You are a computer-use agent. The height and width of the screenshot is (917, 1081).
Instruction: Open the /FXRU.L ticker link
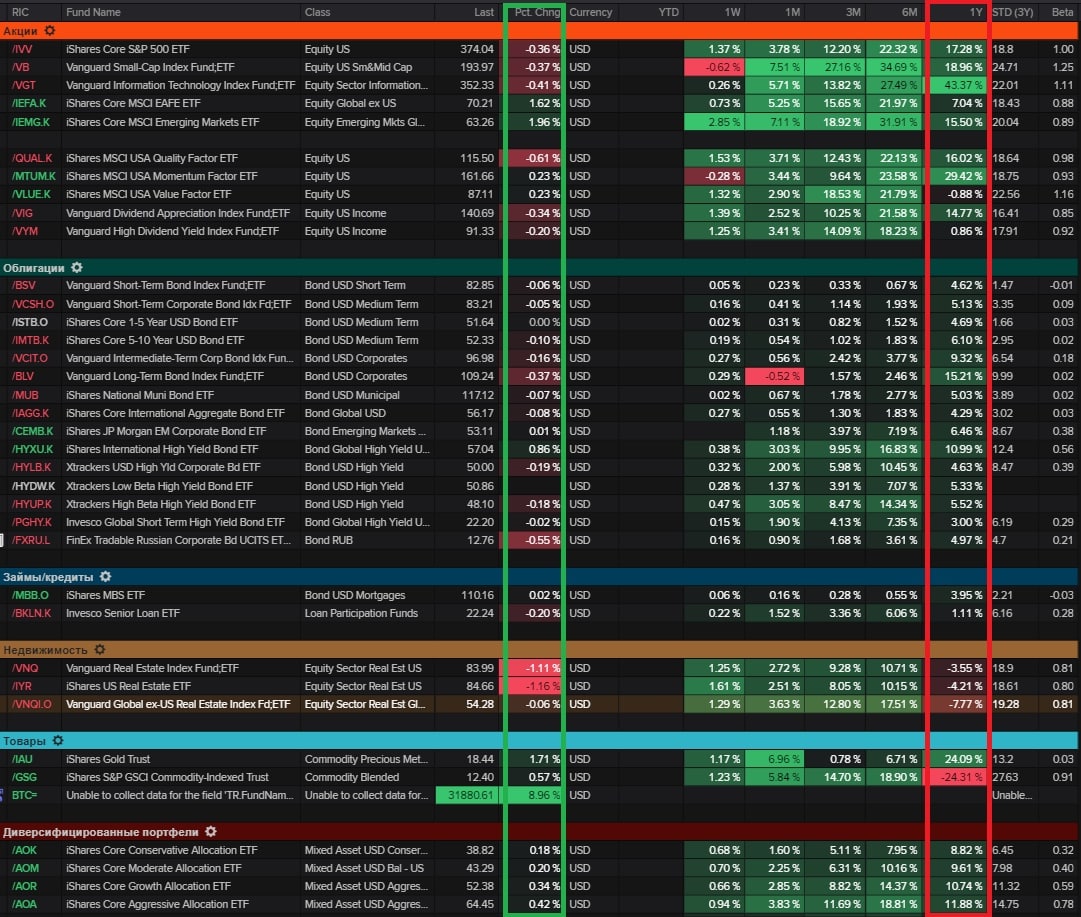tap(30, 540)
